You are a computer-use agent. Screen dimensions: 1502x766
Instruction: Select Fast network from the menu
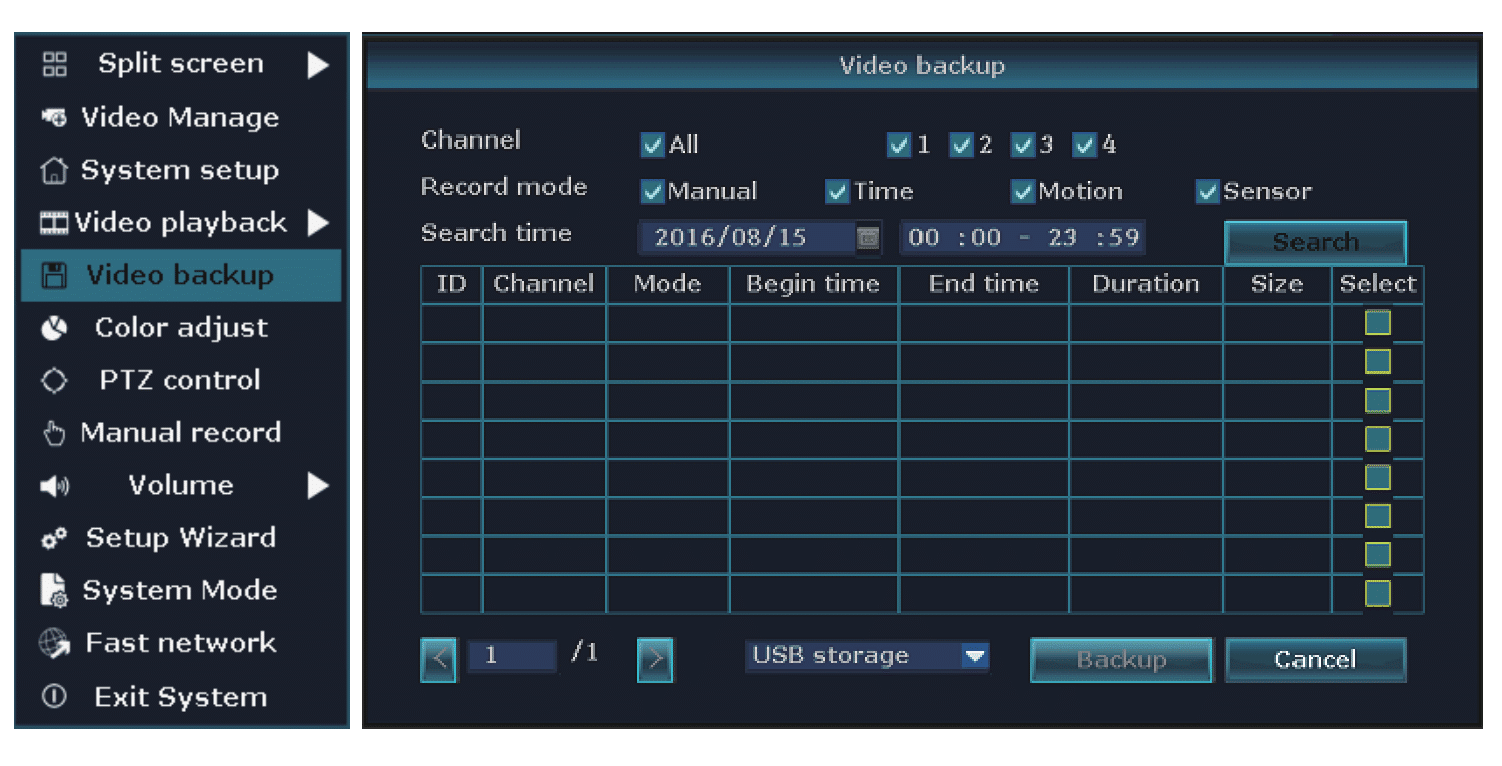point(178,643)
